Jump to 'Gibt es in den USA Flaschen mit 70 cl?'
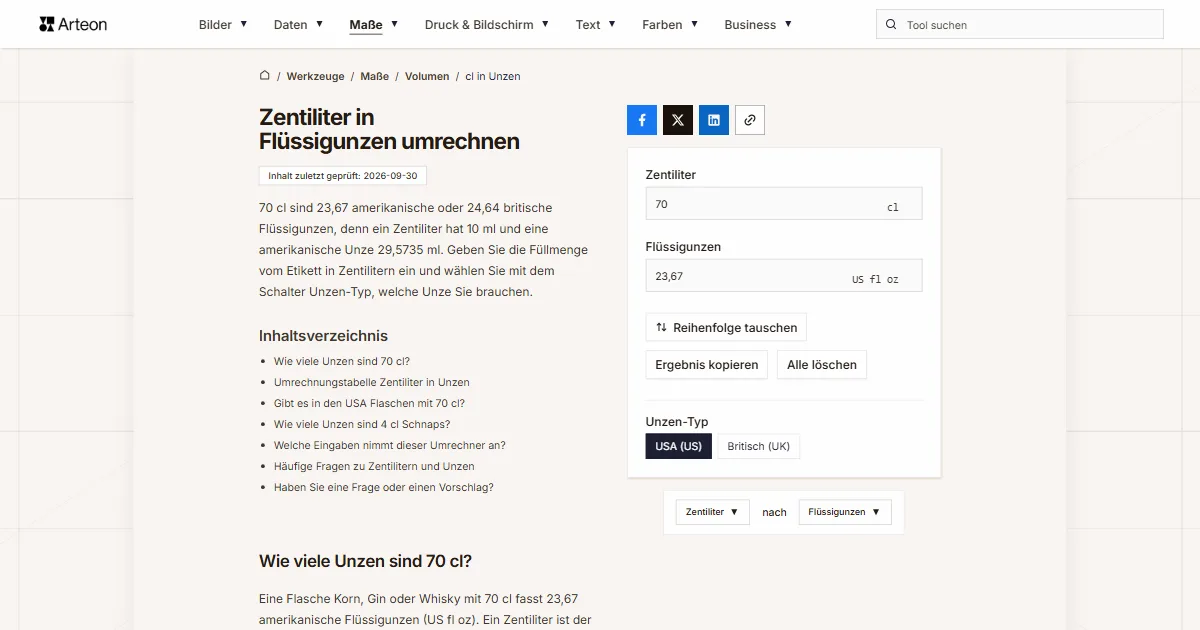 370,403
